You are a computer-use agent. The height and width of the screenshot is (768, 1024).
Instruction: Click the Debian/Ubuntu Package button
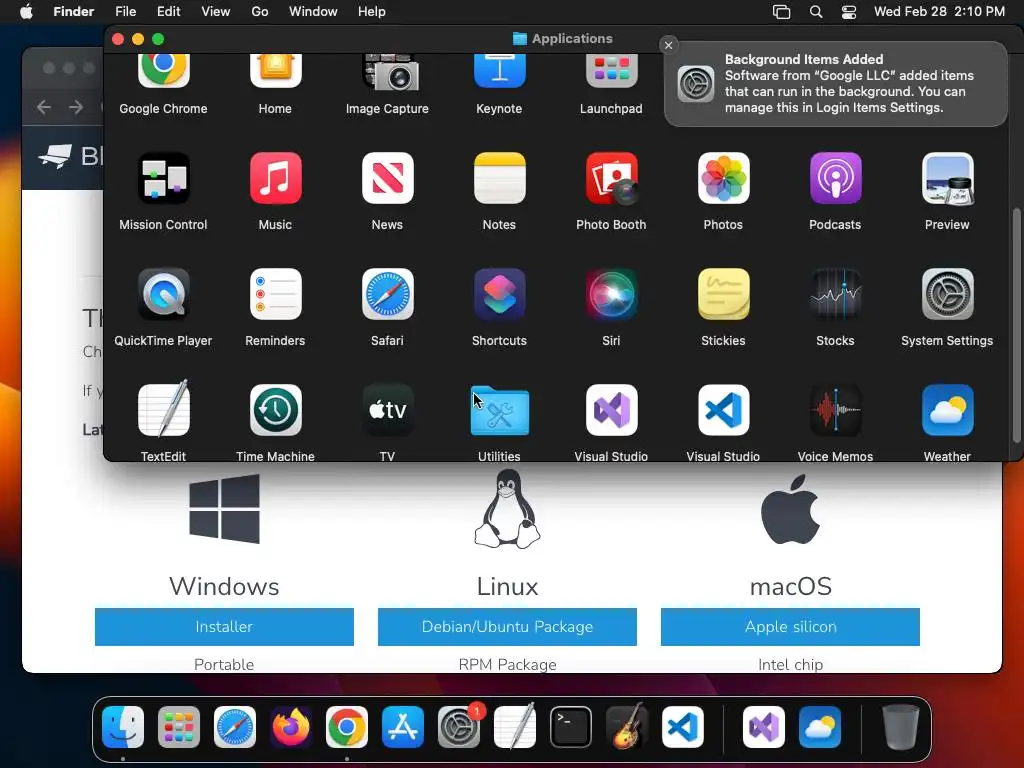(507, 627)
